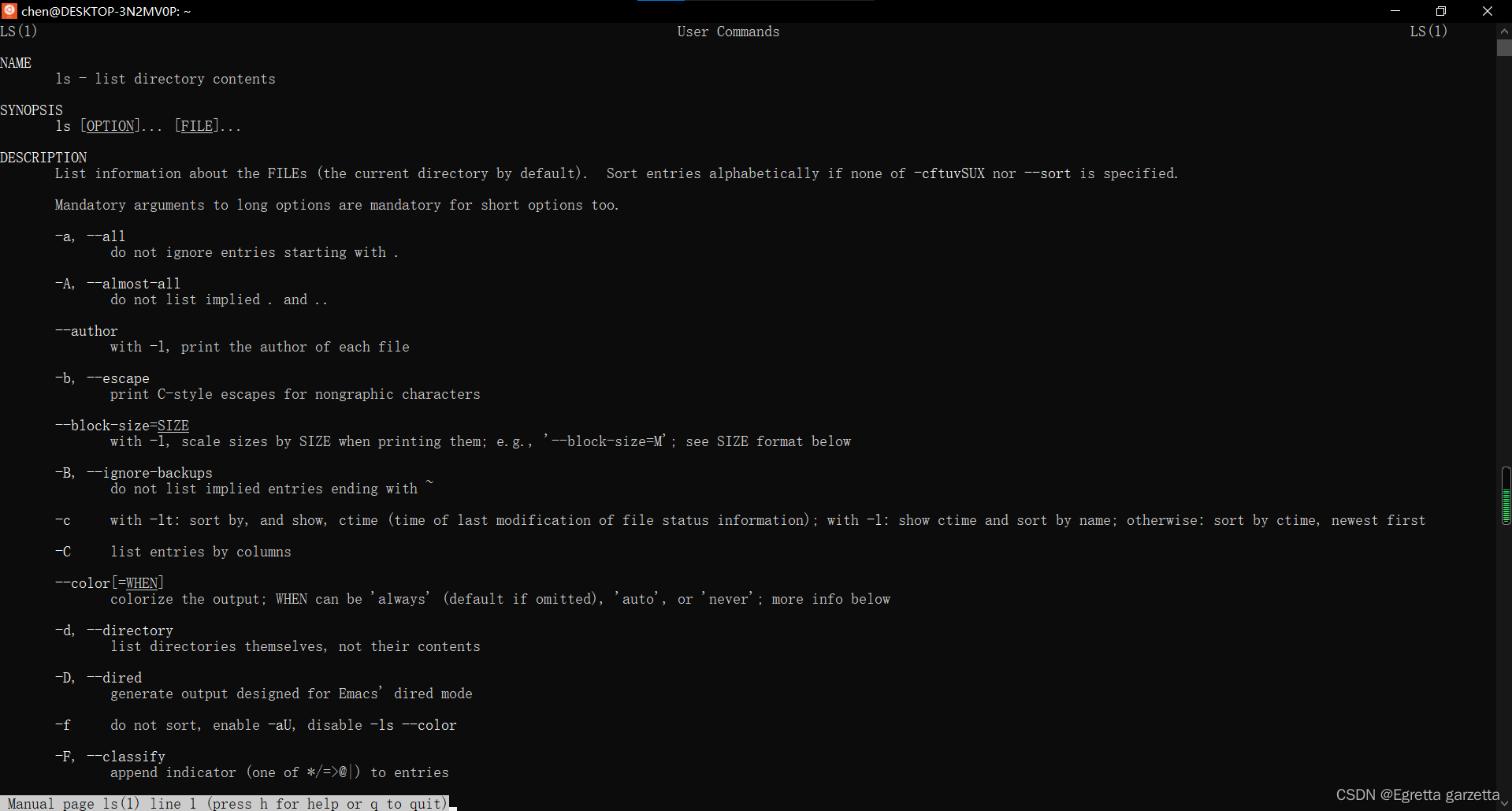
Task: Click the User Commands header text
Action: coord(728,32)
